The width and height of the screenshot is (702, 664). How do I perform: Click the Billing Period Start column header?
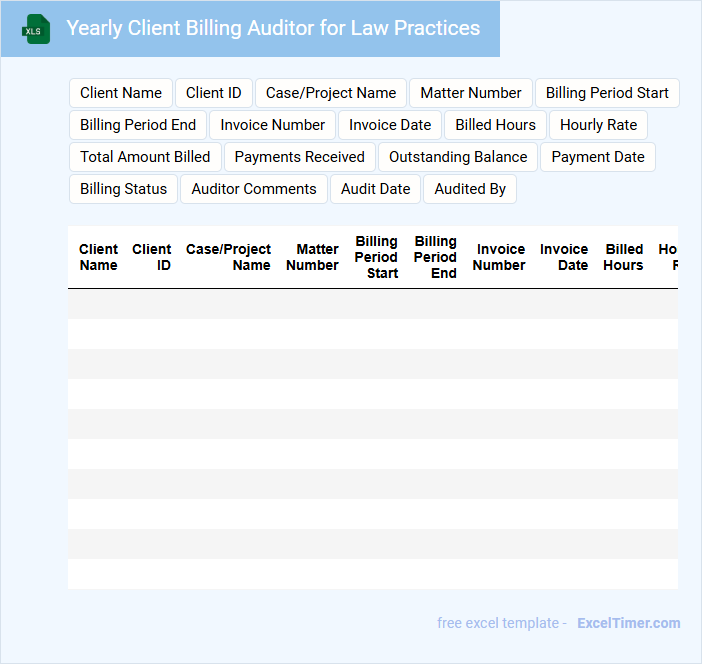[376, 257]
